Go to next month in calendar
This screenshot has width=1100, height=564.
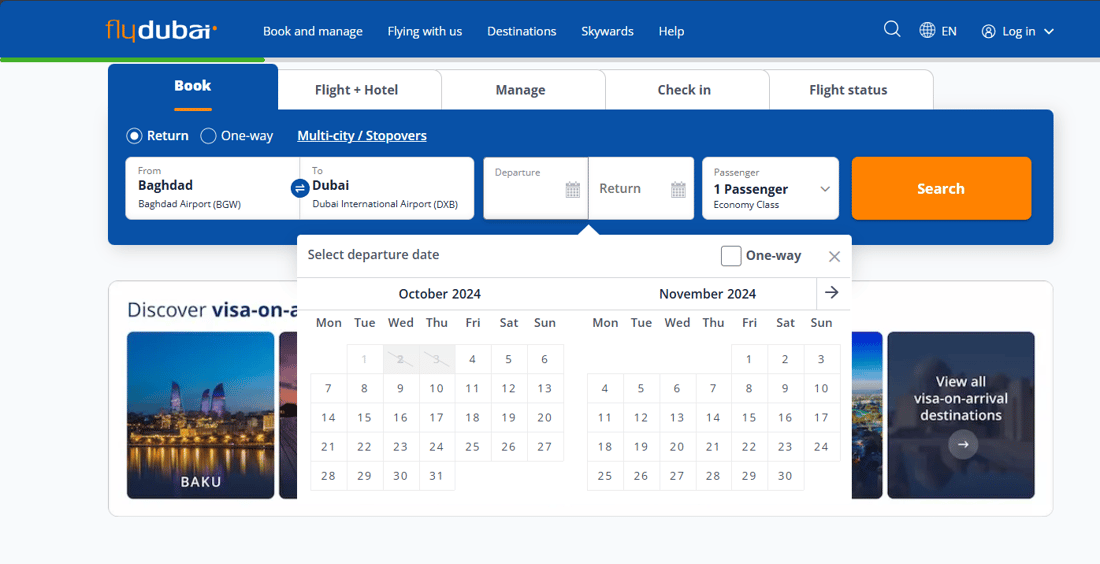click(x=832, y=293)
